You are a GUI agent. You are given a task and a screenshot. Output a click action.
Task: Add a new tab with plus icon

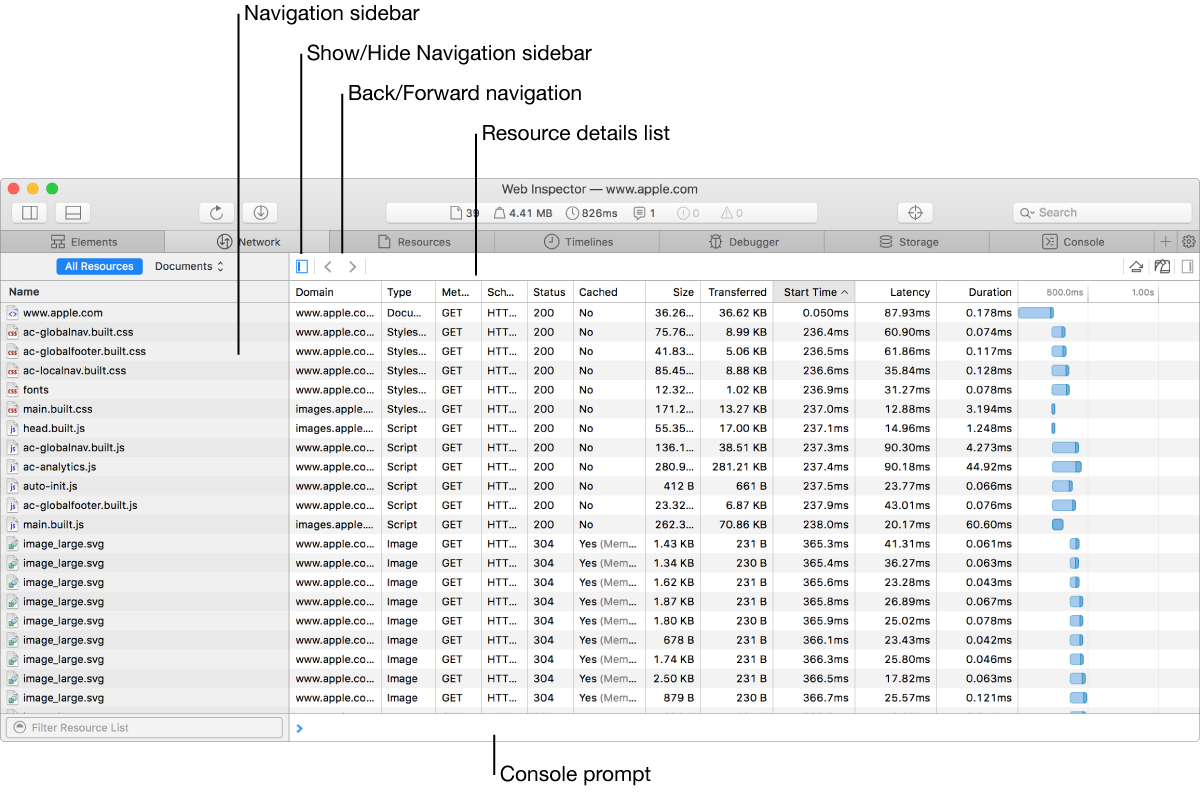tap(1165, 242)
